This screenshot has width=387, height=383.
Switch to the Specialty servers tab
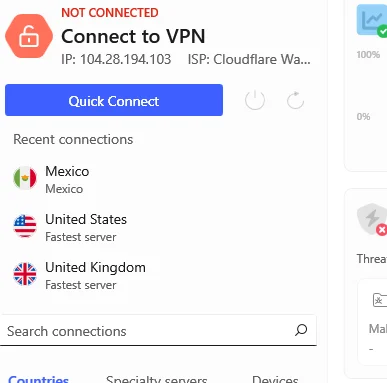[157, 379]
